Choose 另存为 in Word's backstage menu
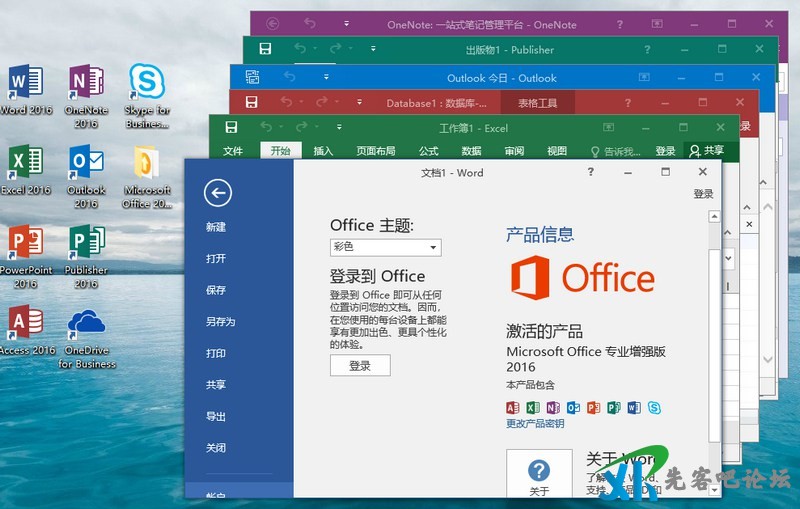 tap(220, 322)
